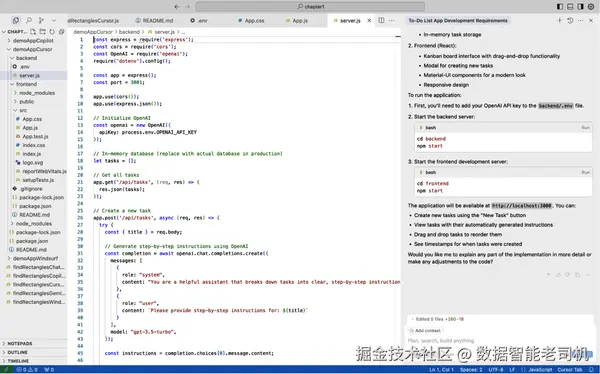
Task: Open server.js in the file tree
Action: pos(29,75)
